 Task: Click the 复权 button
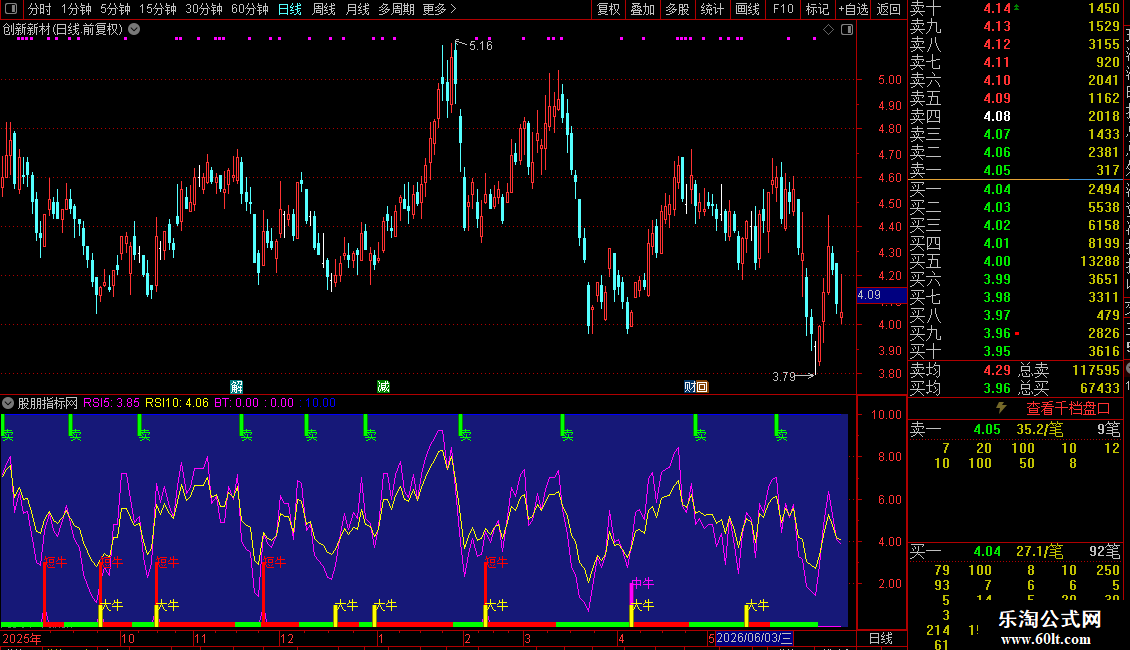point(608,9)
